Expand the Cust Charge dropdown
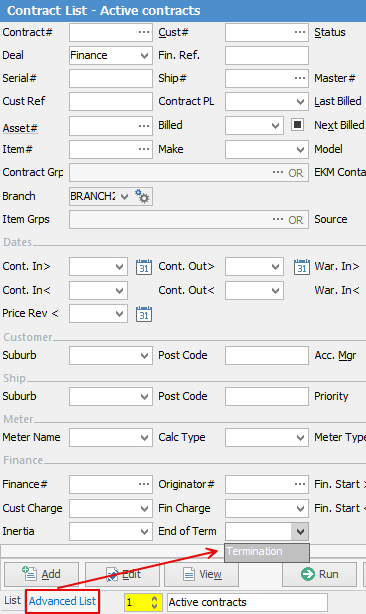 pos(144,508)
